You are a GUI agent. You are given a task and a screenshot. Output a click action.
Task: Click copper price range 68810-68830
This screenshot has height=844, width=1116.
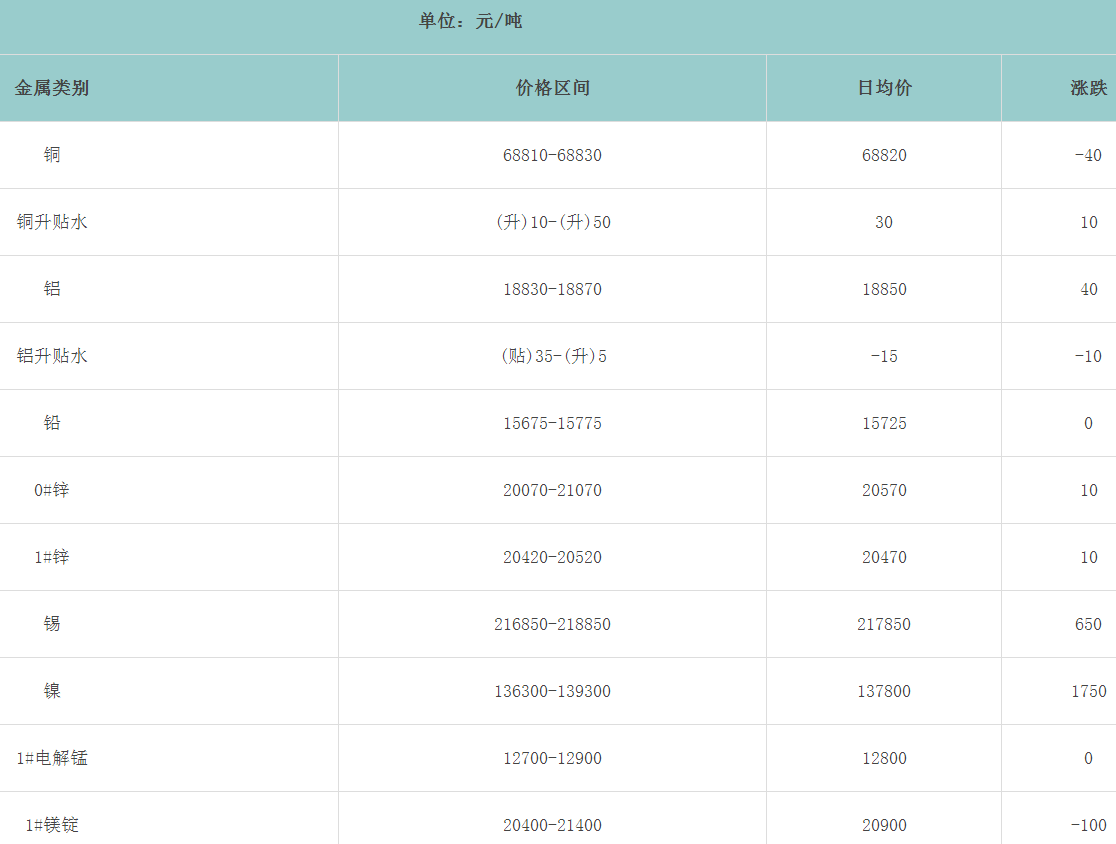pyautogui.click(x=552, y=156)
